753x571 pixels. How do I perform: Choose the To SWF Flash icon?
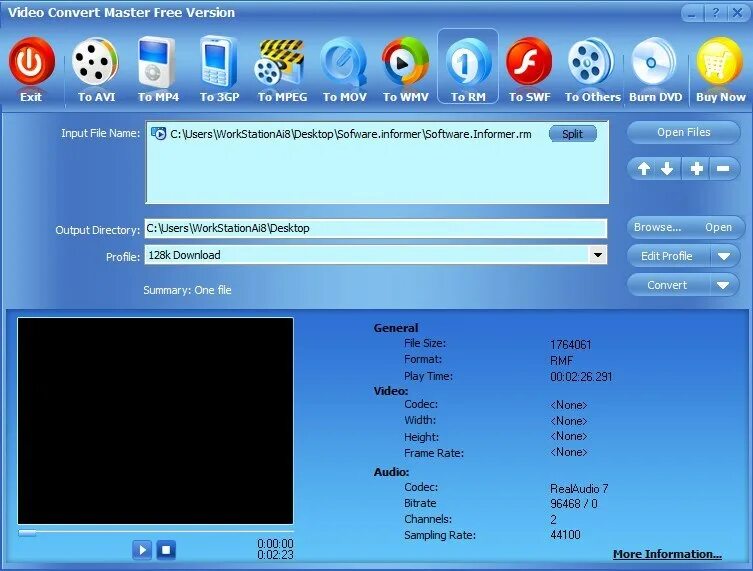529,61
